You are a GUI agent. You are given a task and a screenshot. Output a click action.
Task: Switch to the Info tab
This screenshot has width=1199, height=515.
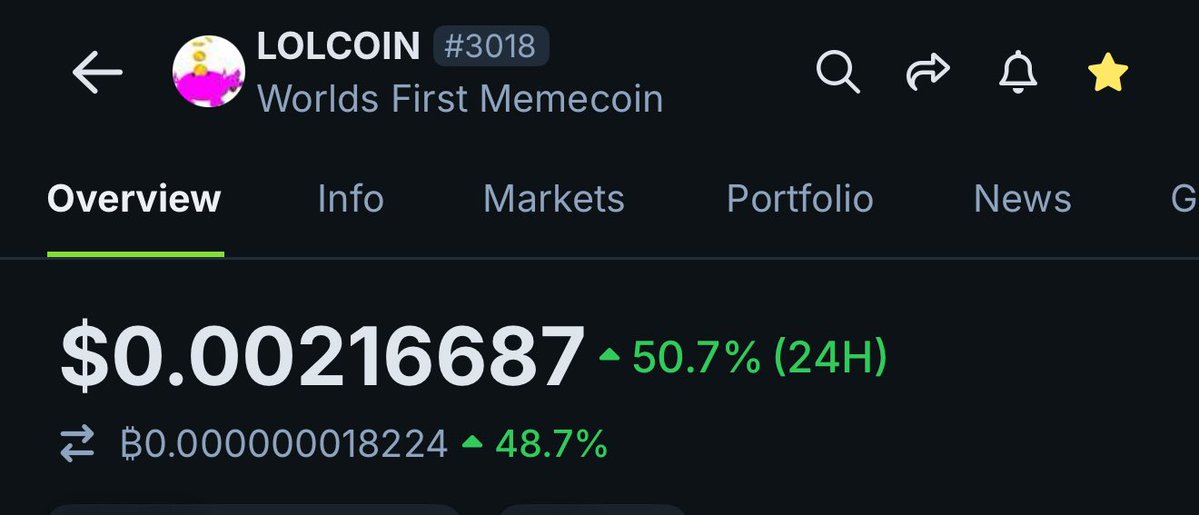(350, 199)
